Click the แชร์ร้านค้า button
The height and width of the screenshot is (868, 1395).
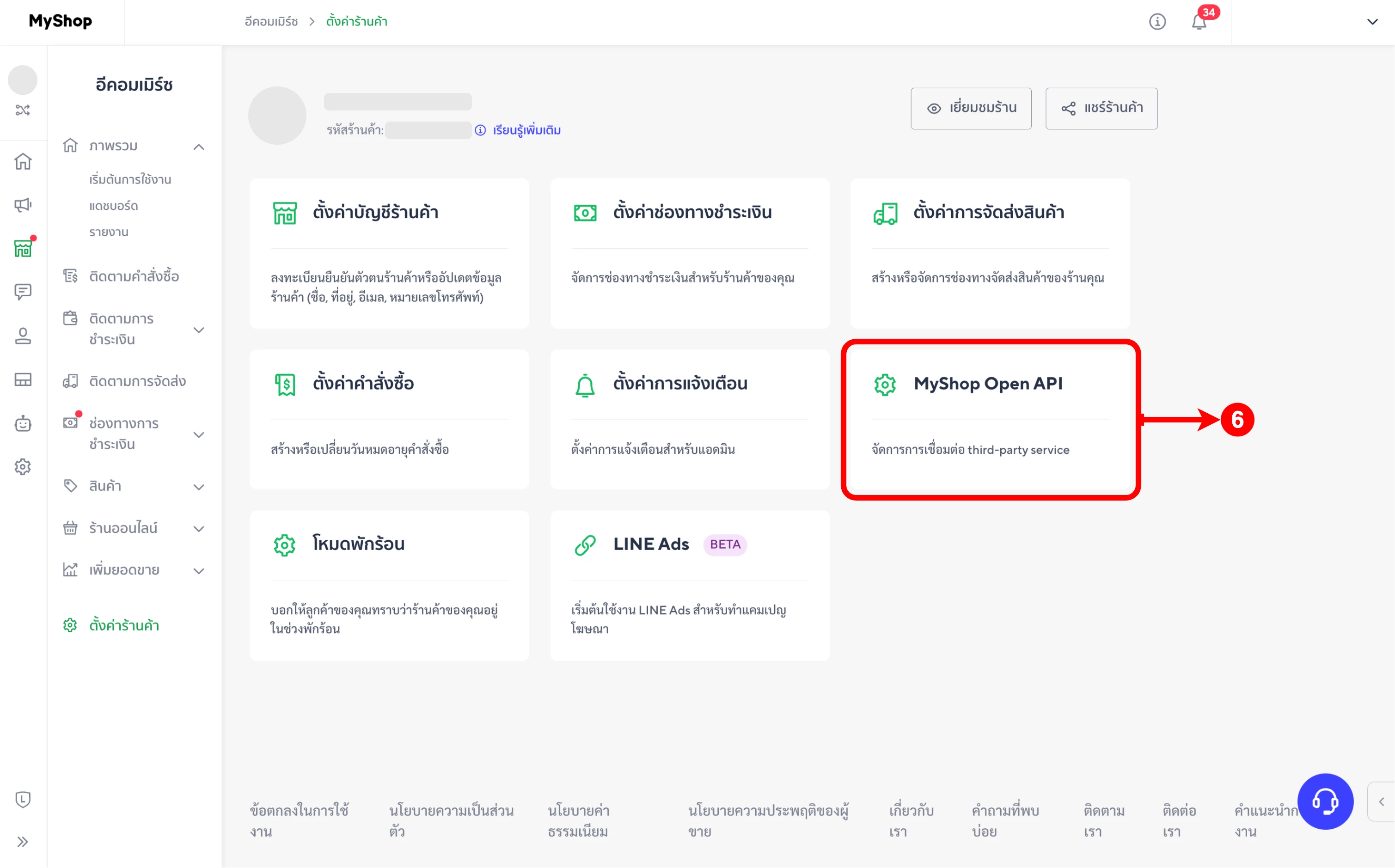1101,109
